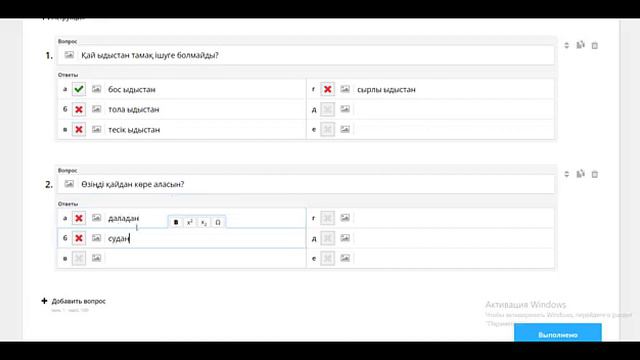Add image to answer 'тесік ыдыстан'
640x360 pixels.
(x=96, y=129)
